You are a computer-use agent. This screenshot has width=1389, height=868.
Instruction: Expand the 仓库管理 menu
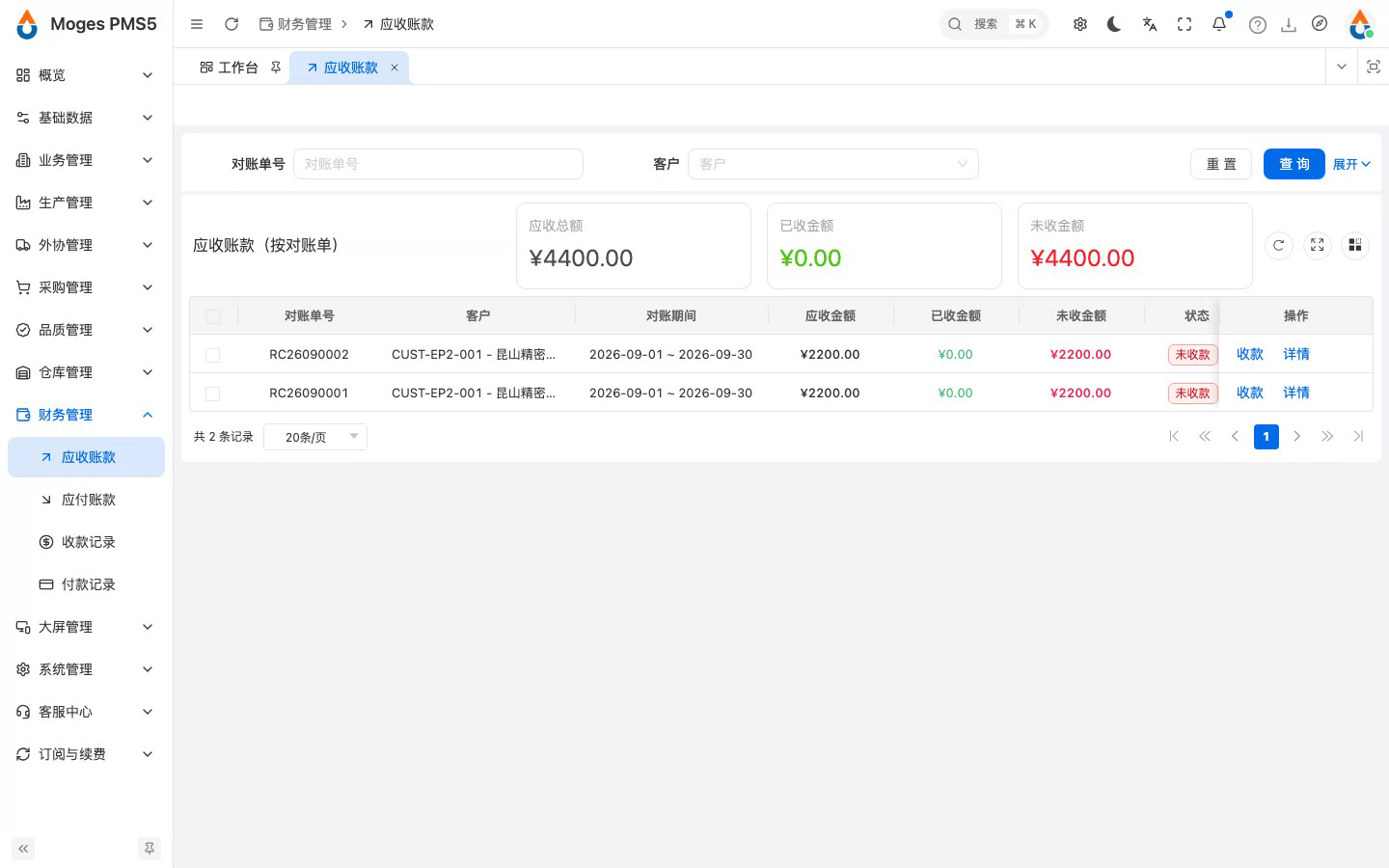(x=86, y=372)
